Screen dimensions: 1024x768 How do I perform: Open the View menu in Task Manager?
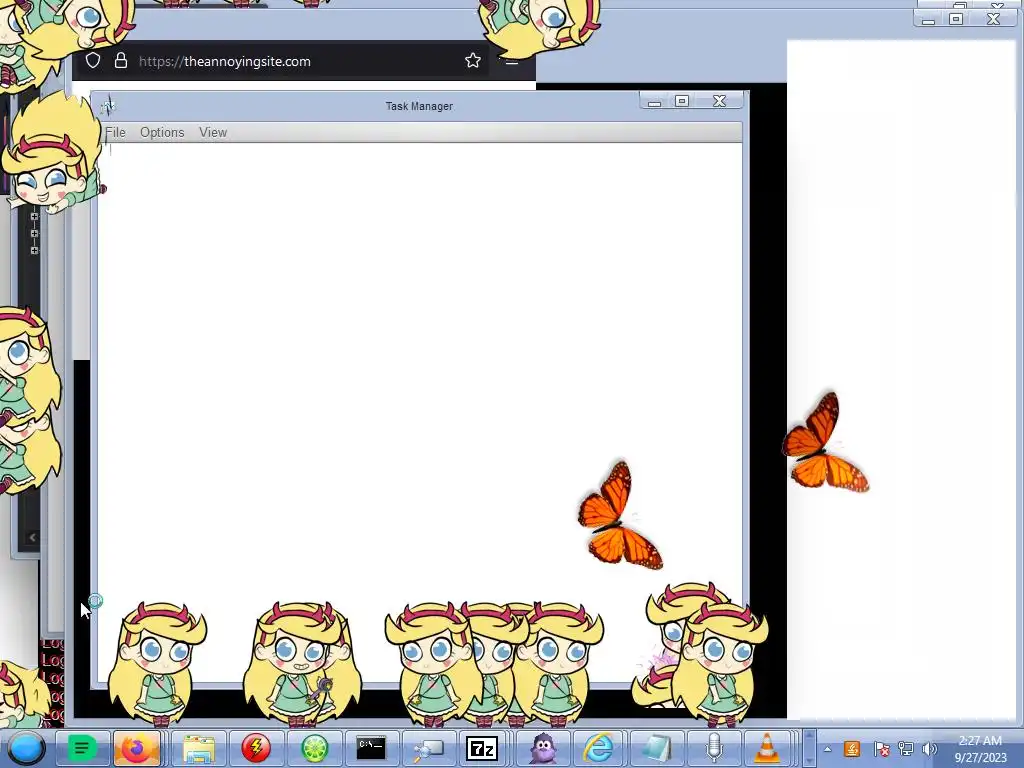213,133
